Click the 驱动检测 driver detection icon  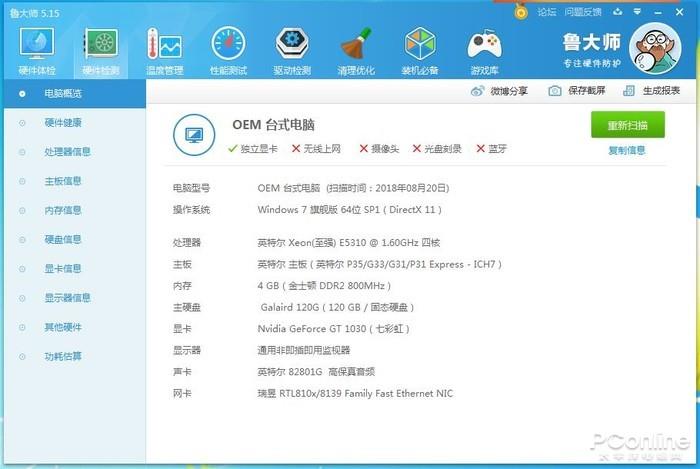(x=292, y=49)
